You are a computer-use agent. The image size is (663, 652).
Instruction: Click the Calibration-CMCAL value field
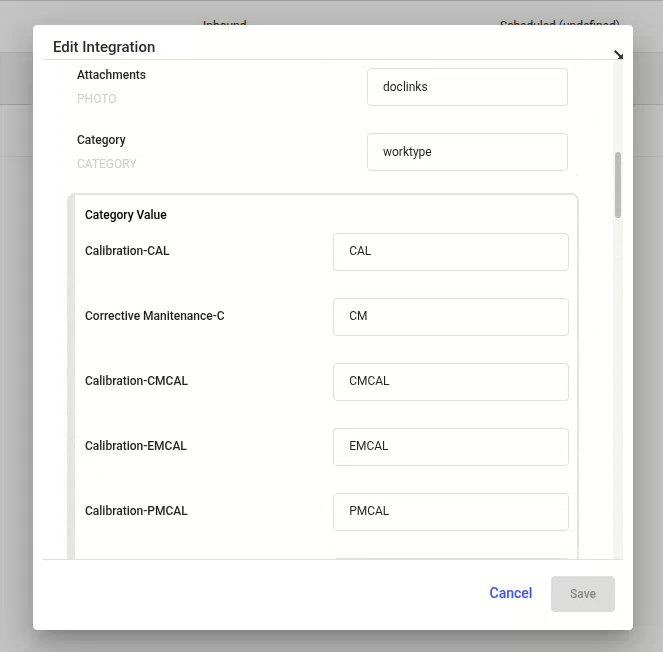tap(451, 382)
